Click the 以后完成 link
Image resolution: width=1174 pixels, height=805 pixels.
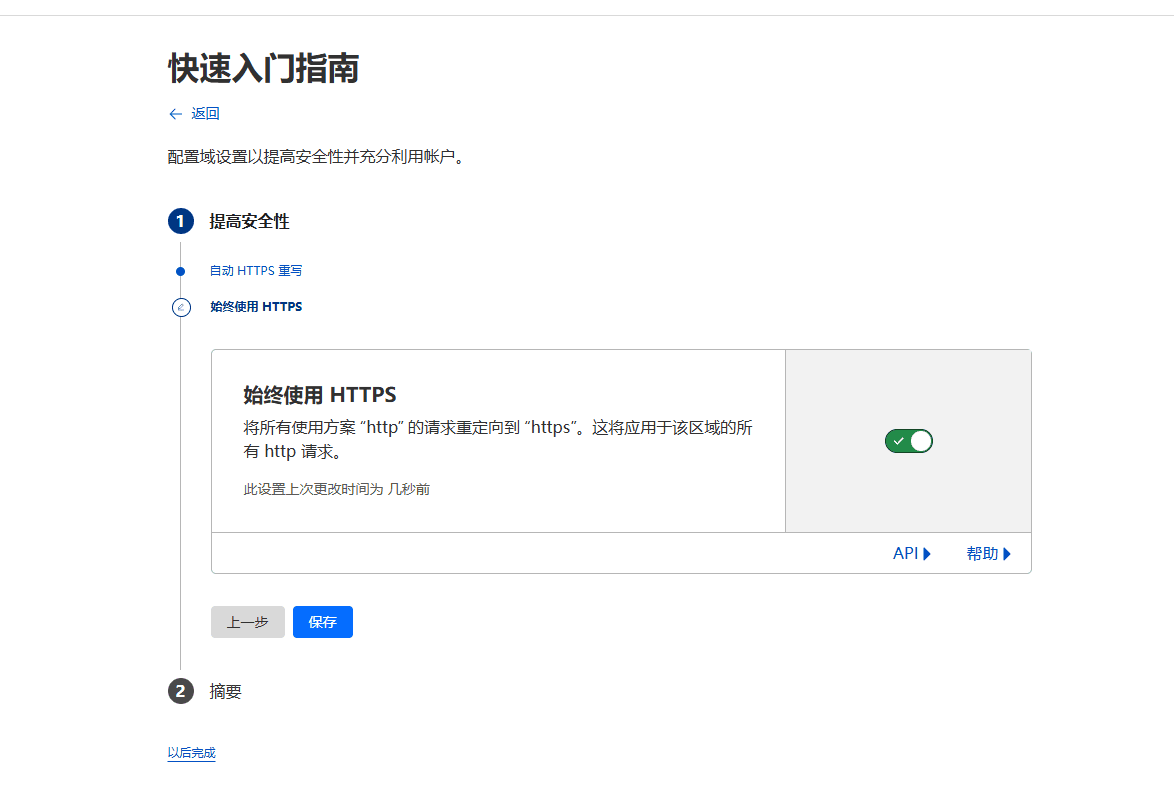[x=191, y=753]
